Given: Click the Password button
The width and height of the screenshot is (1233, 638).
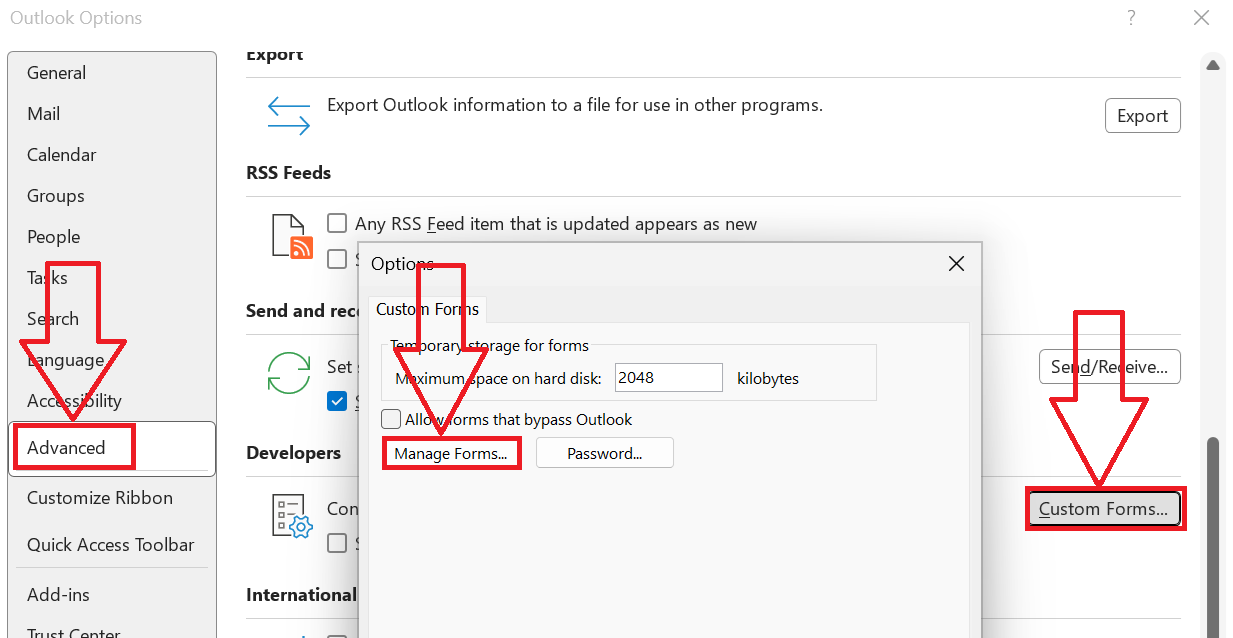Looking at the screenshot, I should click(605, 453).
